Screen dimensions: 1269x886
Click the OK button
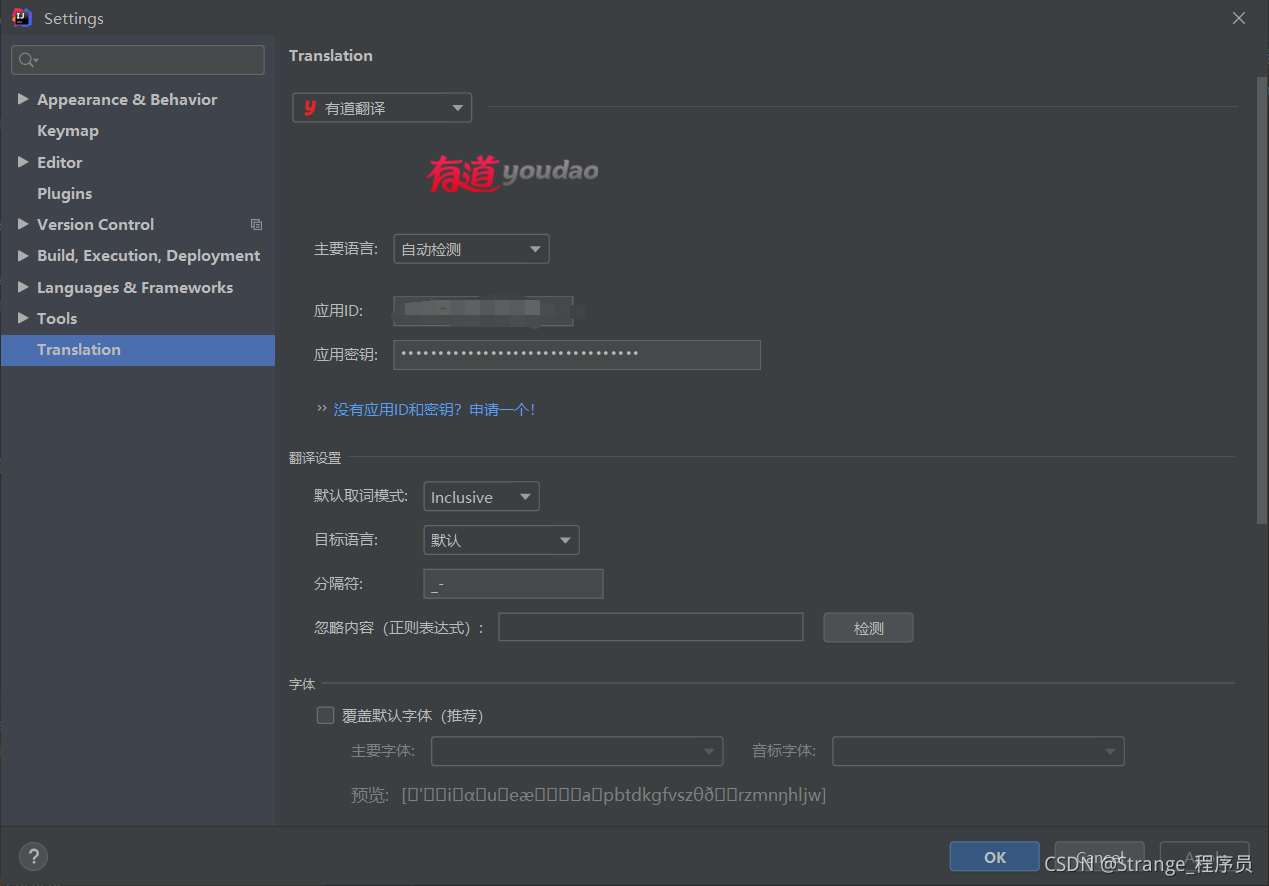(x=995, y=857)
